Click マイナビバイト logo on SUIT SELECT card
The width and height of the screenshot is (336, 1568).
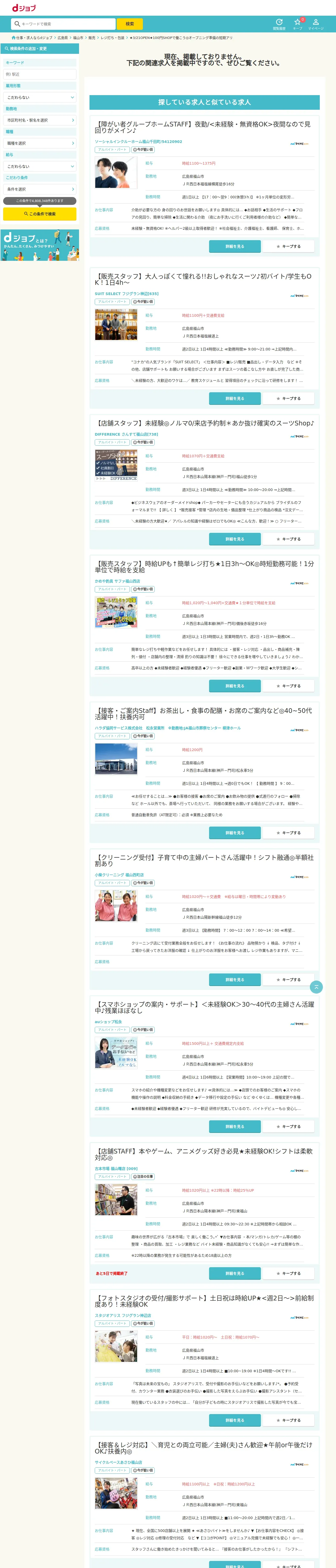tap(299, 296)
